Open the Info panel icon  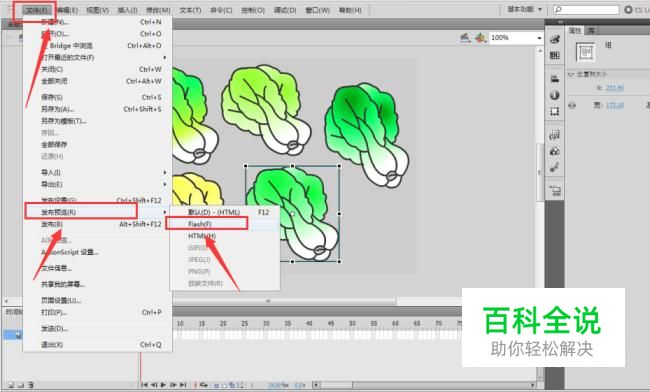555,95
